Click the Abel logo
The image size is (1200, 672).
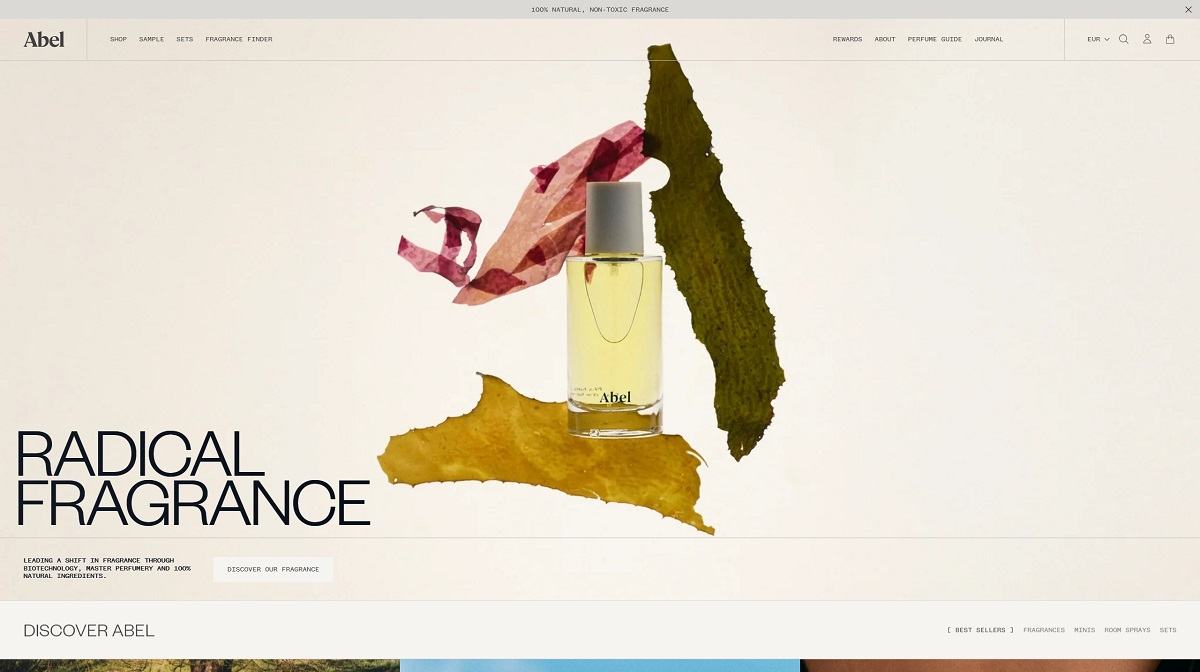44,39
